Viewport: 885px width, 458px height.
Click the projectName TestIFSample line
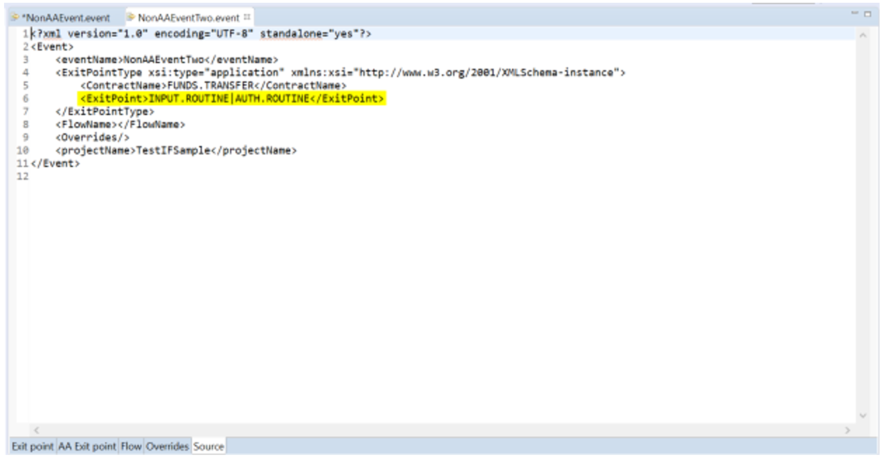tap(176, 151)
